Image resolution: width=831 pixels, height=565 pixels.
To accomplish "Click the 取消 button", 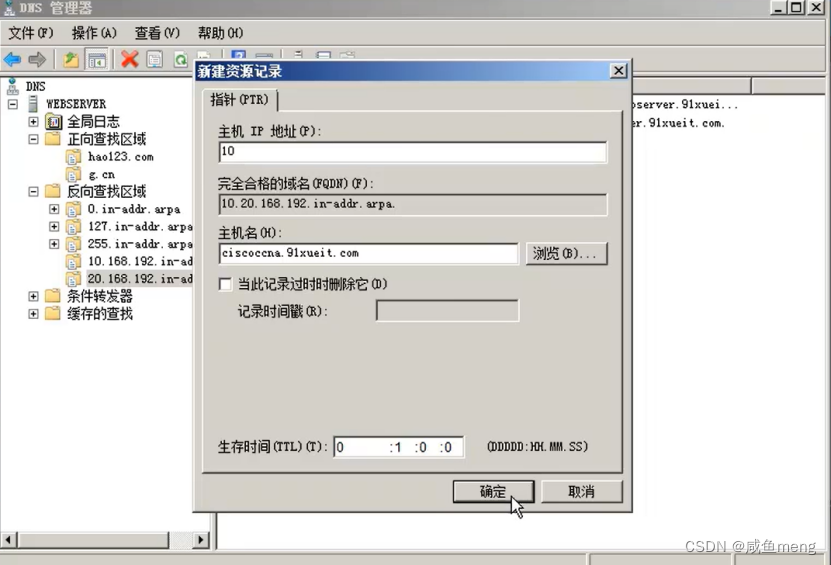I will pyautogui.click(x=581, y=492).
